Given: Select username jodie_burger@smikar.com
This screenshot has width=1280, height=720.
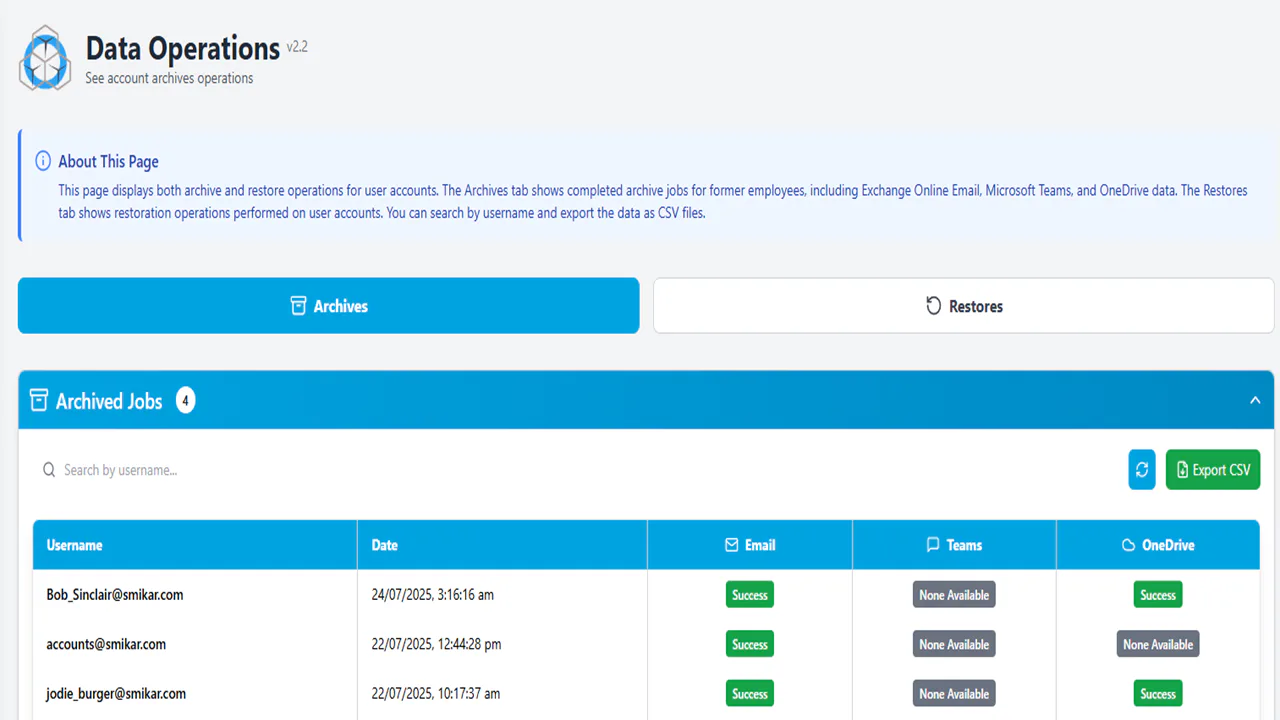Looking at the screenshot, I should click(x=116, y=694).
